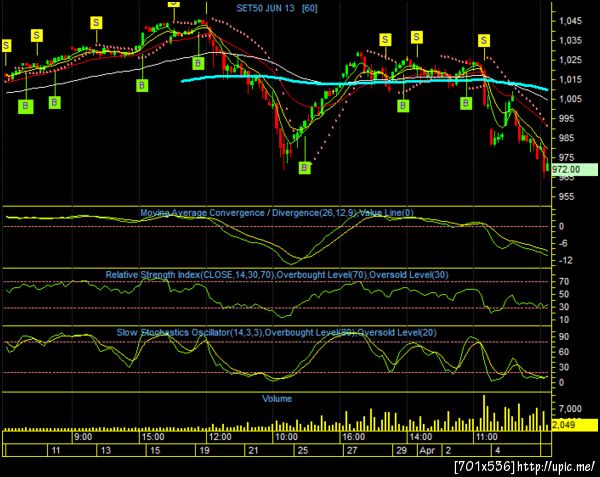Click the 985 price axis value
Viewport: 600px width, 477px height.
coord(566,138)
